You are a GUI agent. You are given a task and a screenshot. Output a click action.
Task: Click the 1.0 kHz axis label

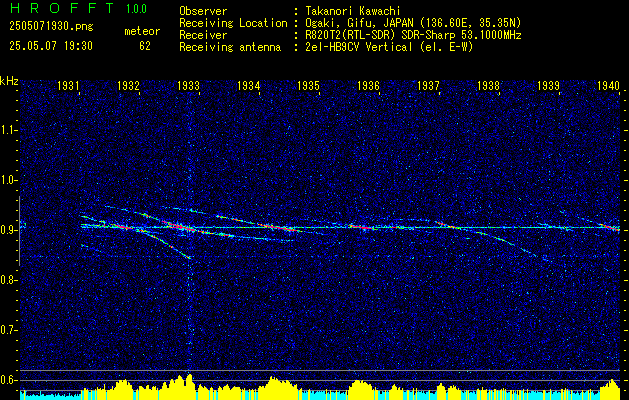[x=7, y=181]
